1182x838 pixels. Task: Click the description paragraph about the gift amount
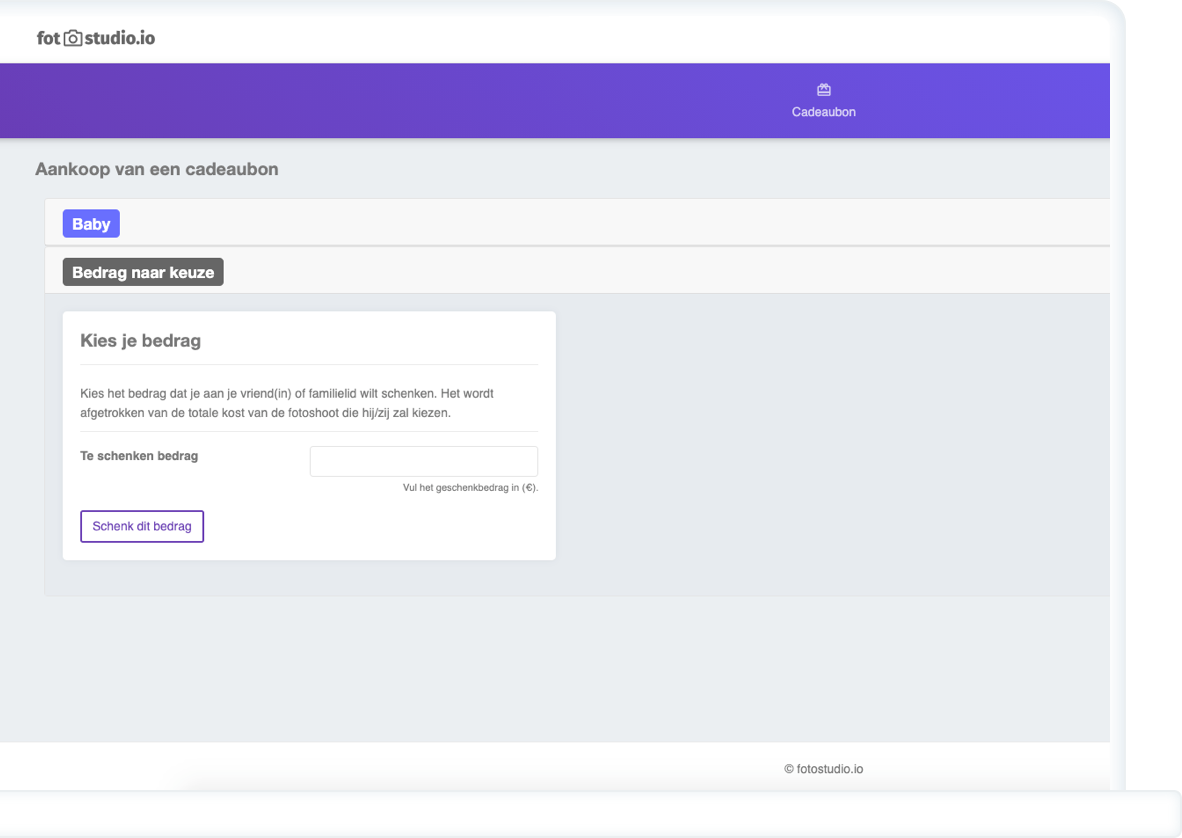click(286, 403)
